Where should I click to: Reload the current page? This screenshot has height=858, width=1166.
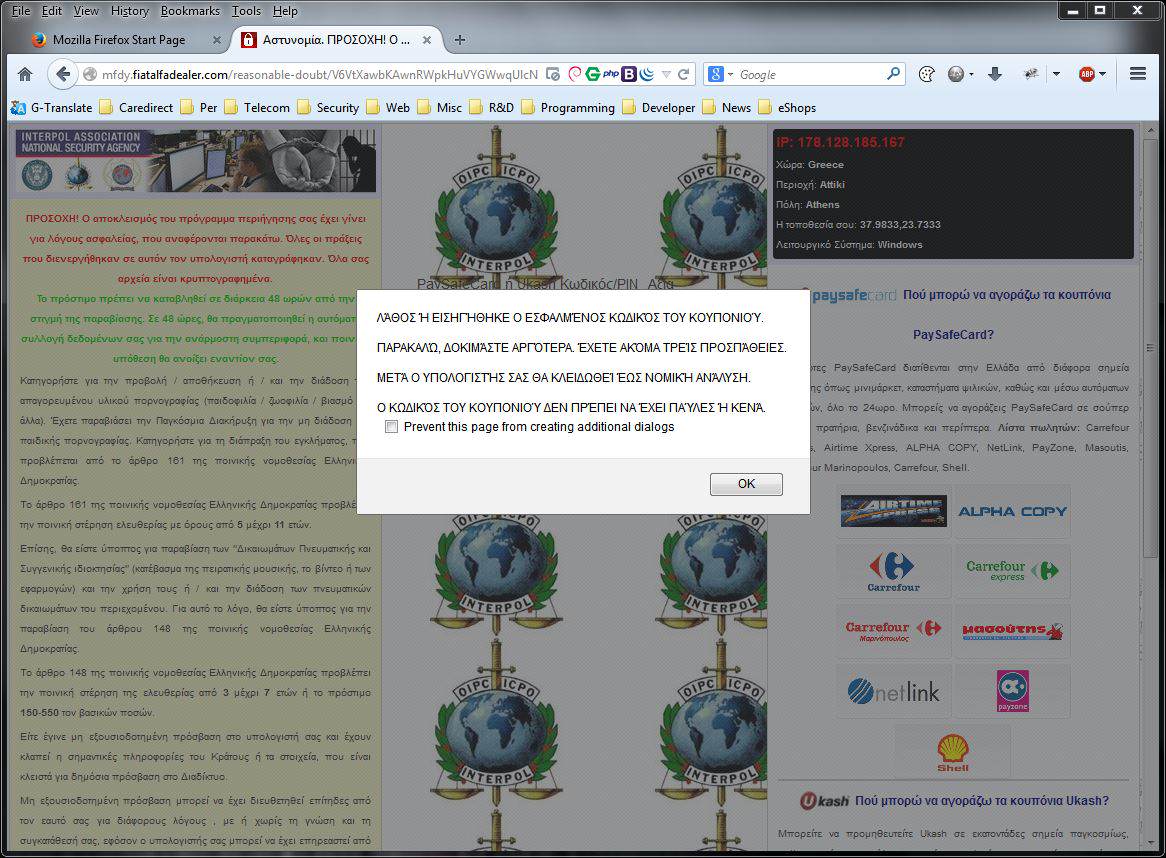[684, 74]
